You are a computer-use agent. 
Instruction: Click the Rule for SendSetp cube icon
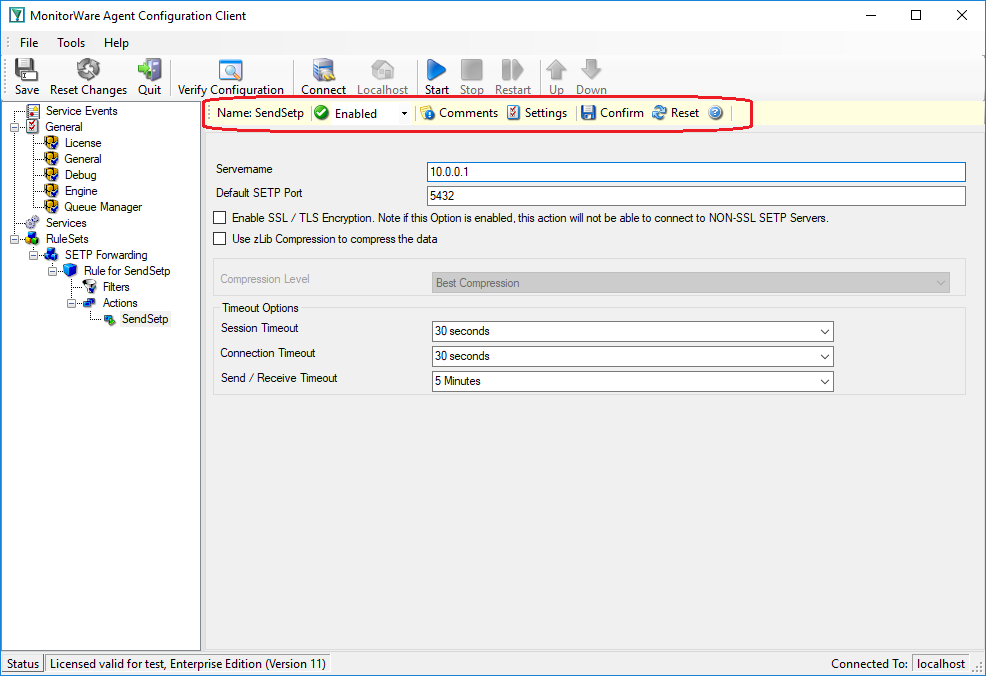(x=70, y=271)
